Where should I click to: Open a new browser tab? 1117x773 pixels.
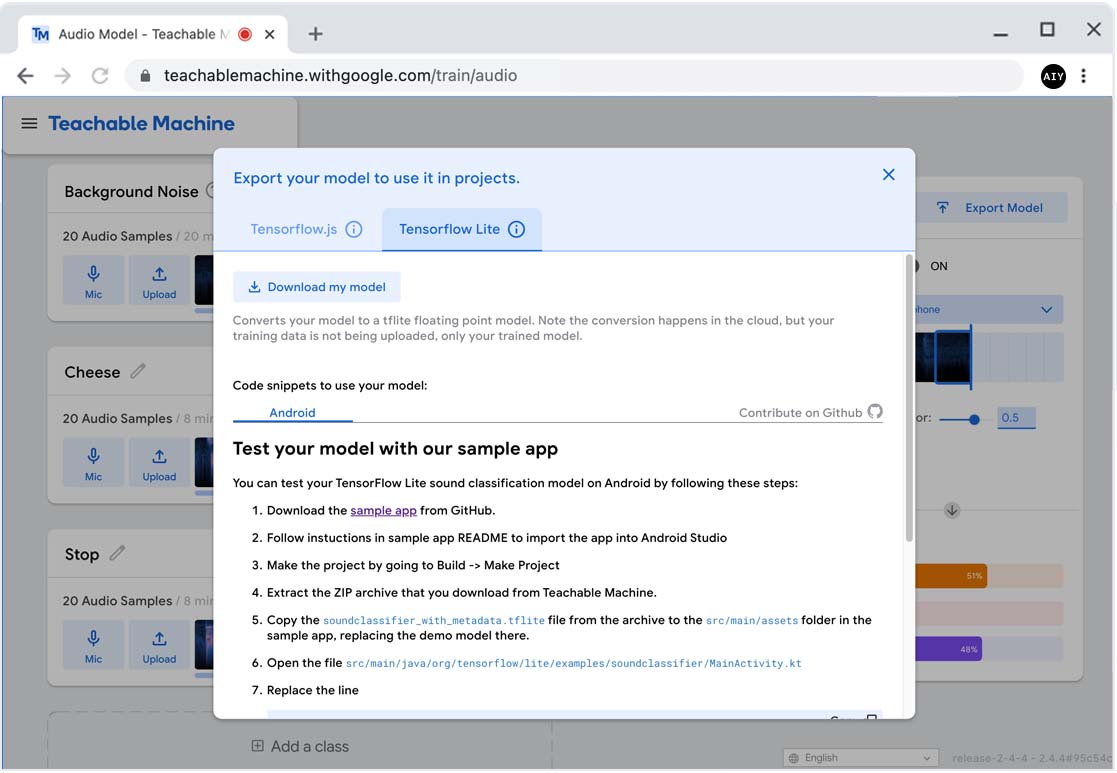[315, 34]
